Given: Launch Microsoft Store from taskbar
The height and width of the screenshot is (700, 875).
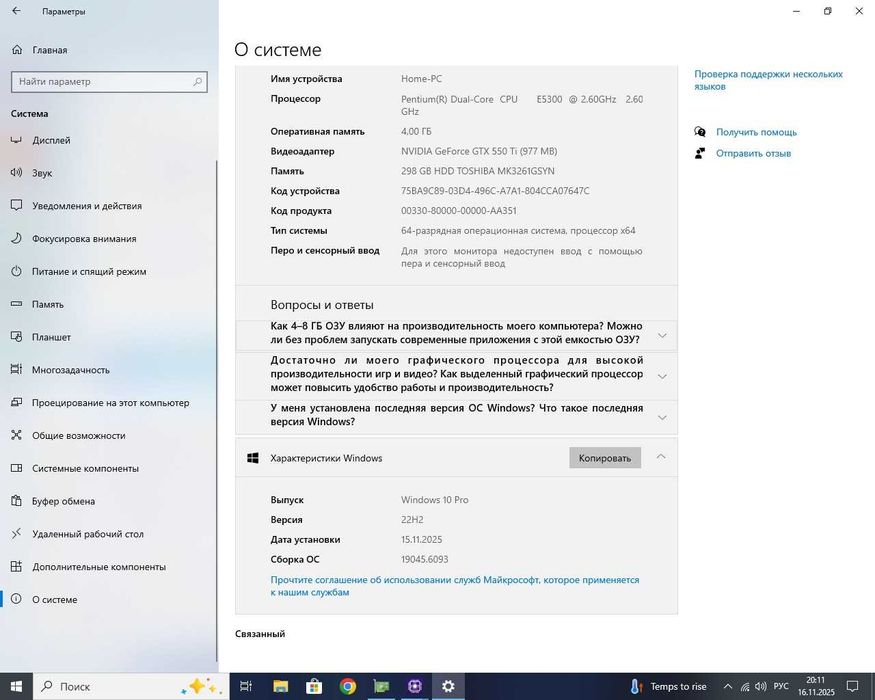Looking at the screenshot, I should coord(314,686).
